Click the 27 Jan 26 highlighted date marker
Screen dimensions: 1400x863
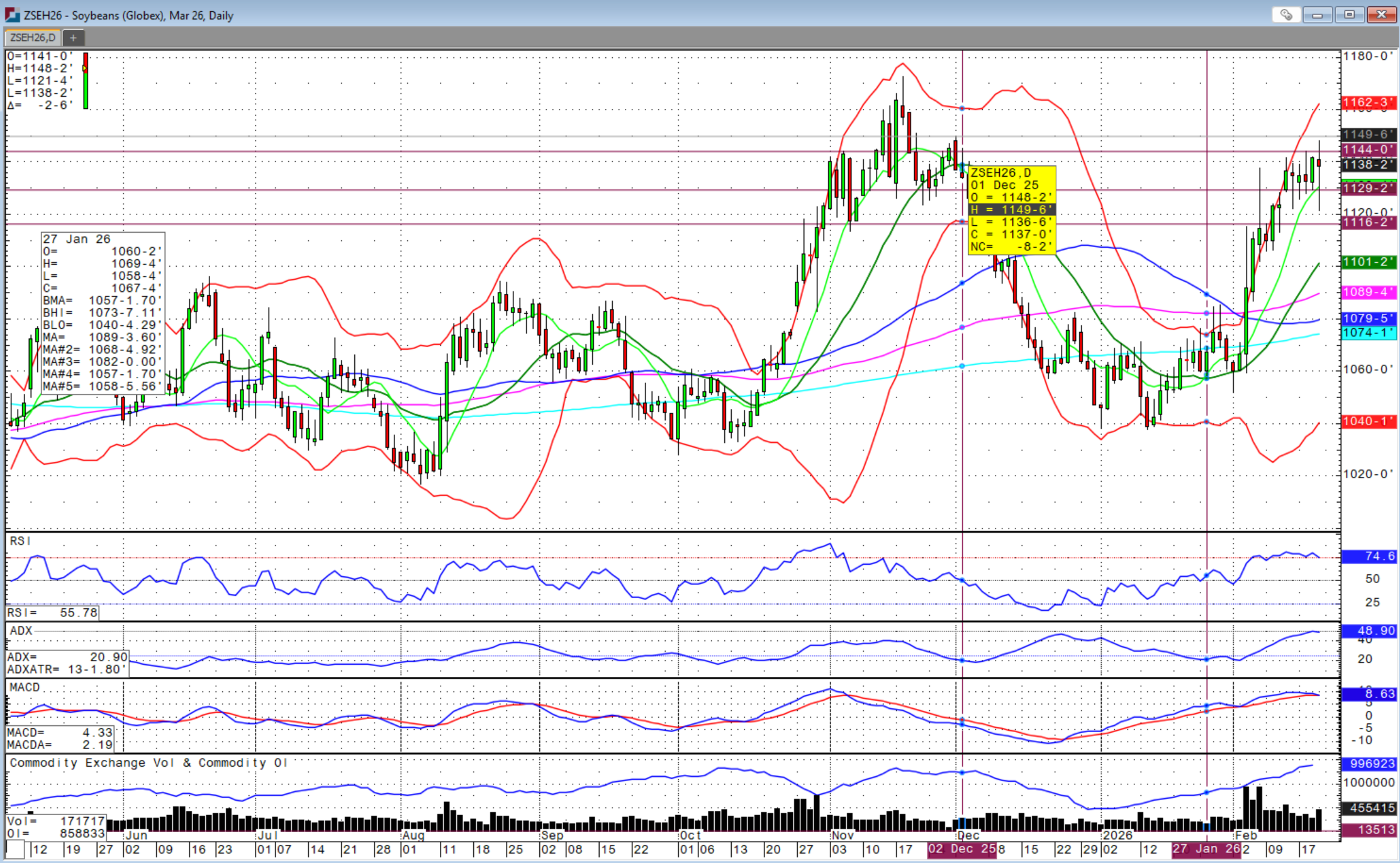pos(1205,849)
